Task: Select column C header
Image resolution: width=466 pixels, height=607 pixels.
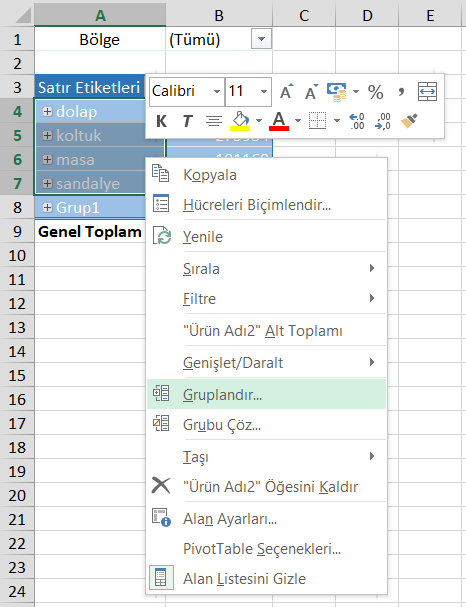Action: (304, 15)
